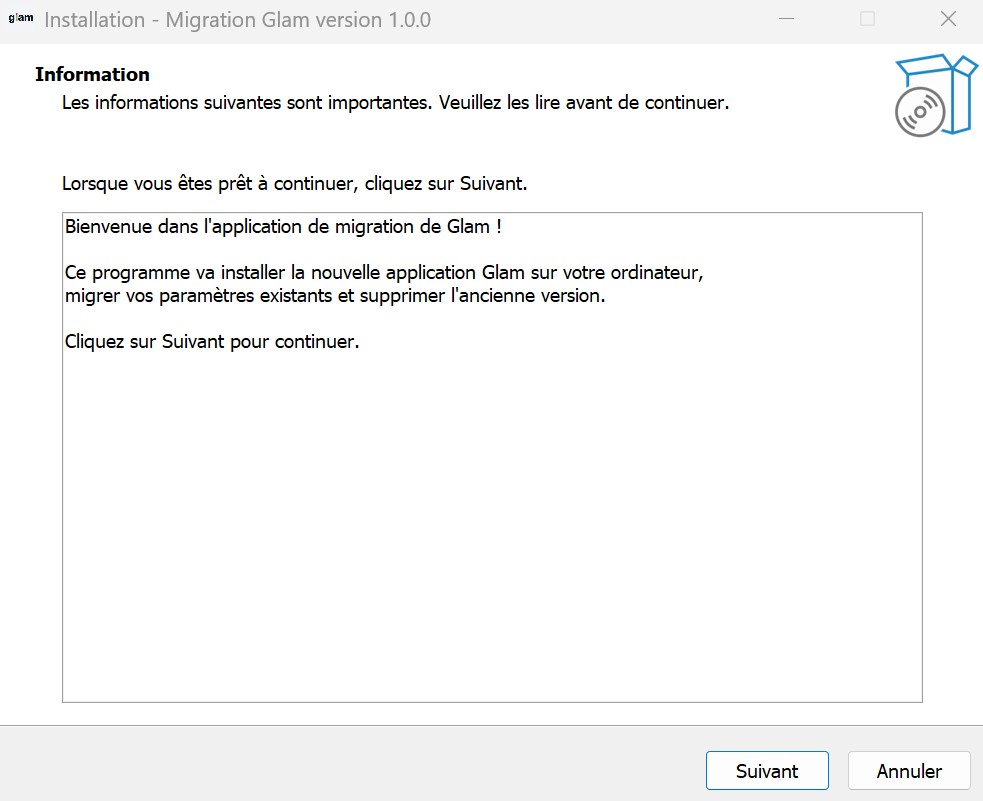Screen dimensions: 983x801
Task: Click the 'Bienvenue dans l'application' line
Action: pos(283,226)
